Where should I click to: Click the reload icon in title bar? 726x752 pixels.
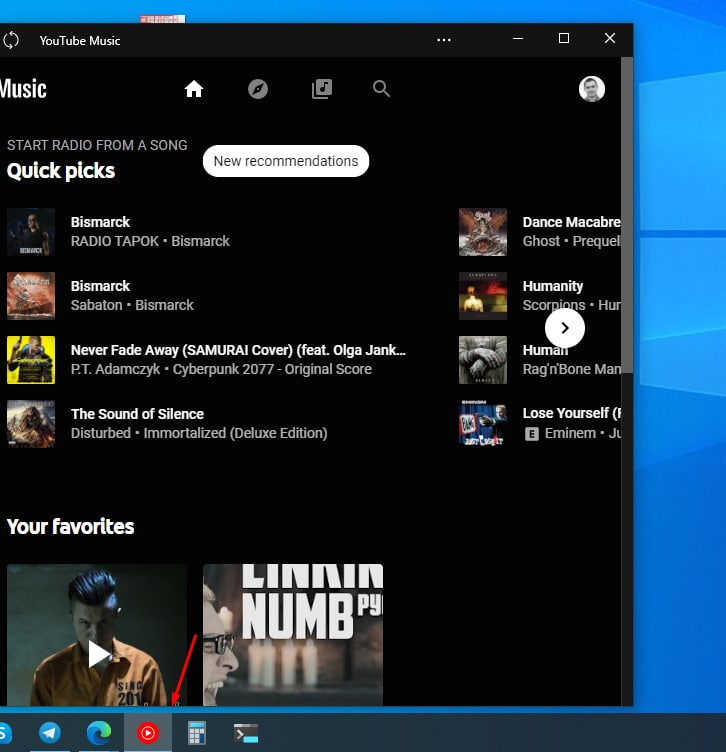point(11,40)
